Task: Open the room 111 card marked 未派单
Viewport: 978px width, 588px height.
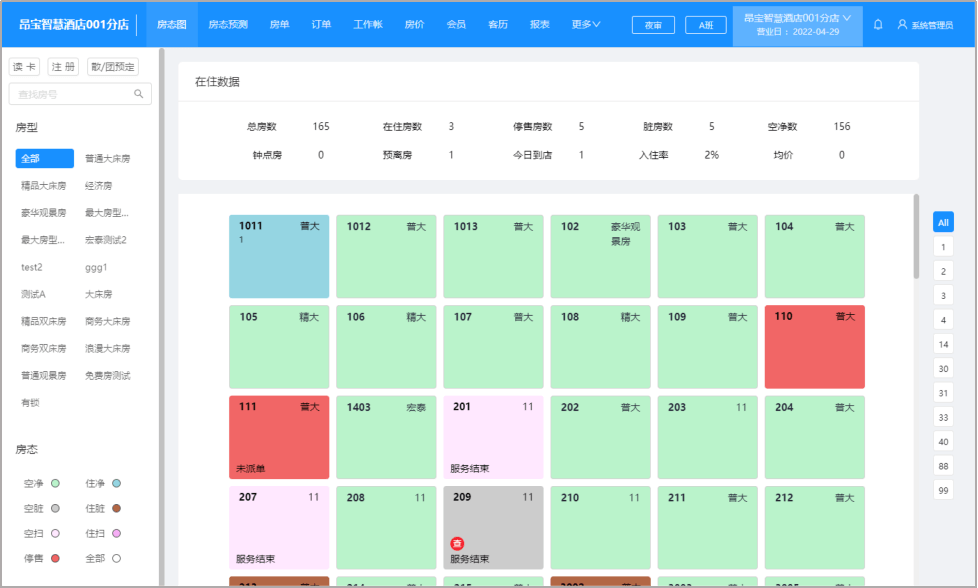Action: [x=279, y=437]
